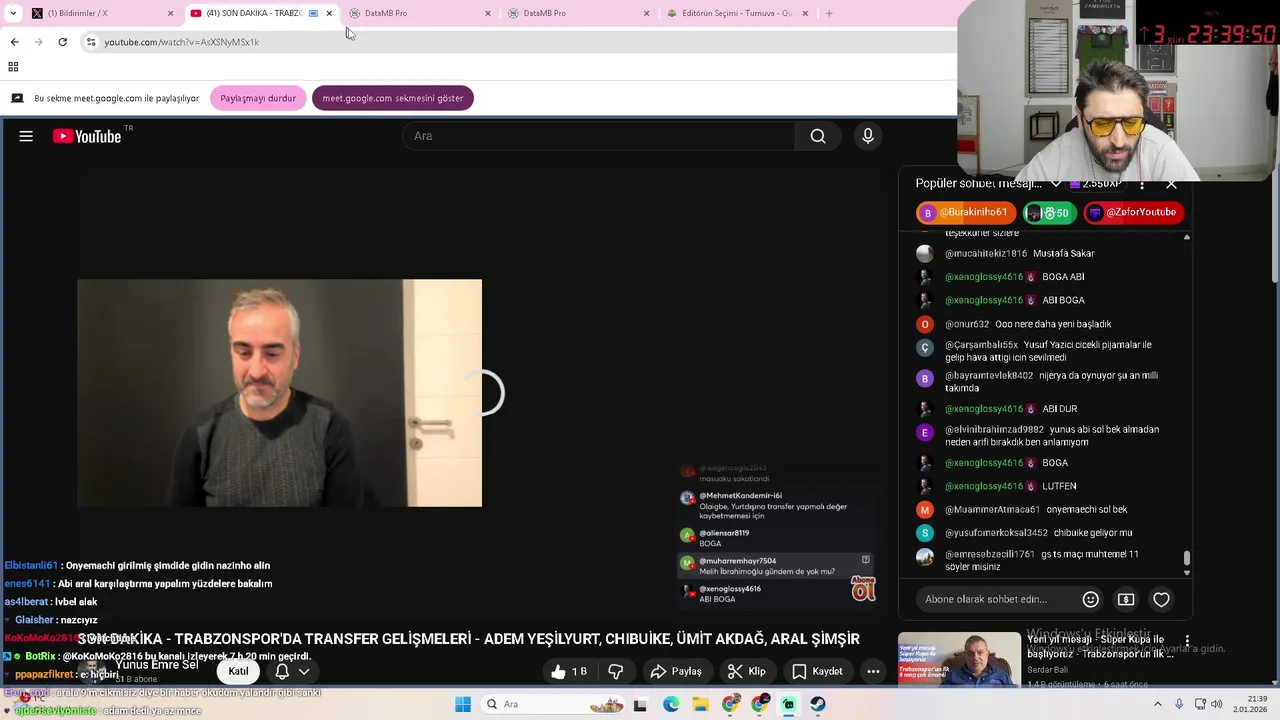
Task: Launch Microsoft Edge from taskbar
Action: [671, 704]
